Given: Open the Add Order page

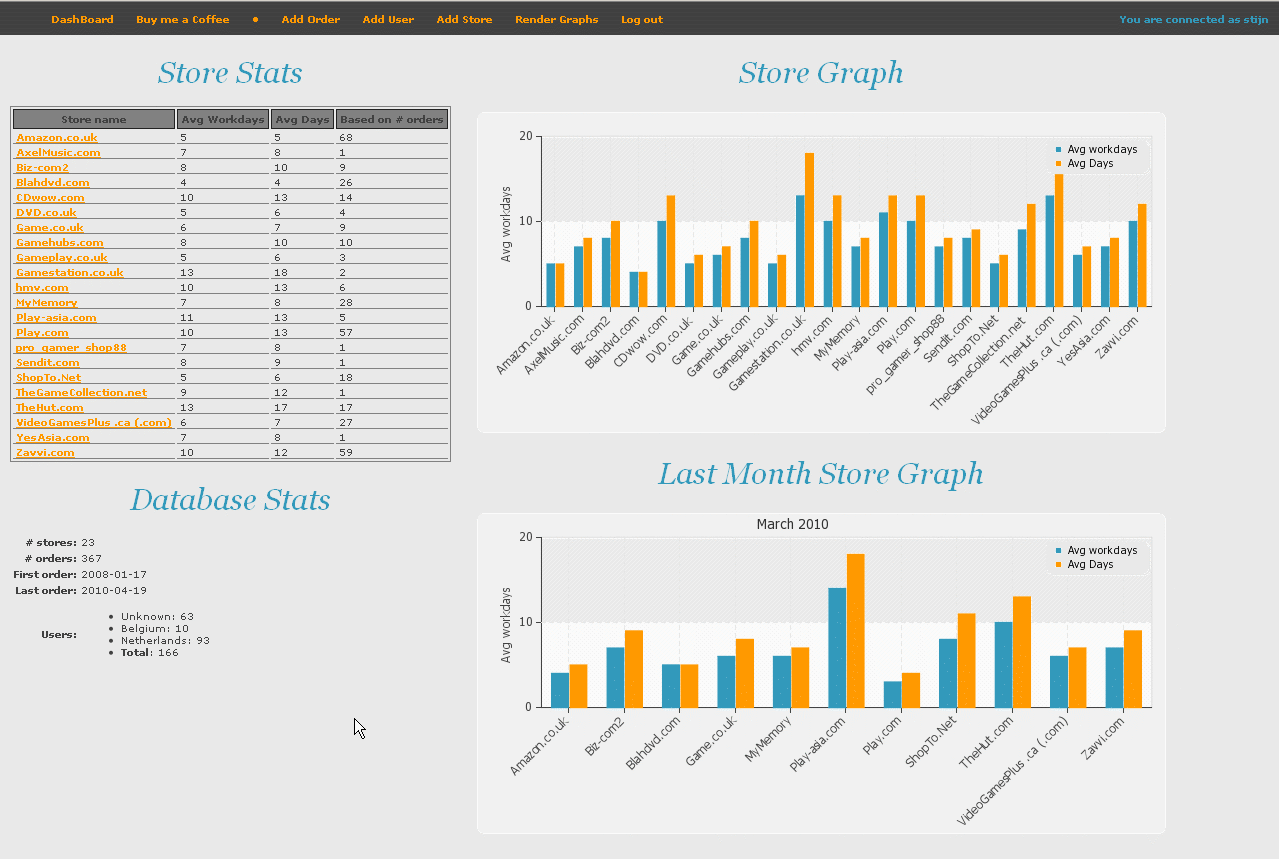Looking at the screenshot, I should click(311, 19).
